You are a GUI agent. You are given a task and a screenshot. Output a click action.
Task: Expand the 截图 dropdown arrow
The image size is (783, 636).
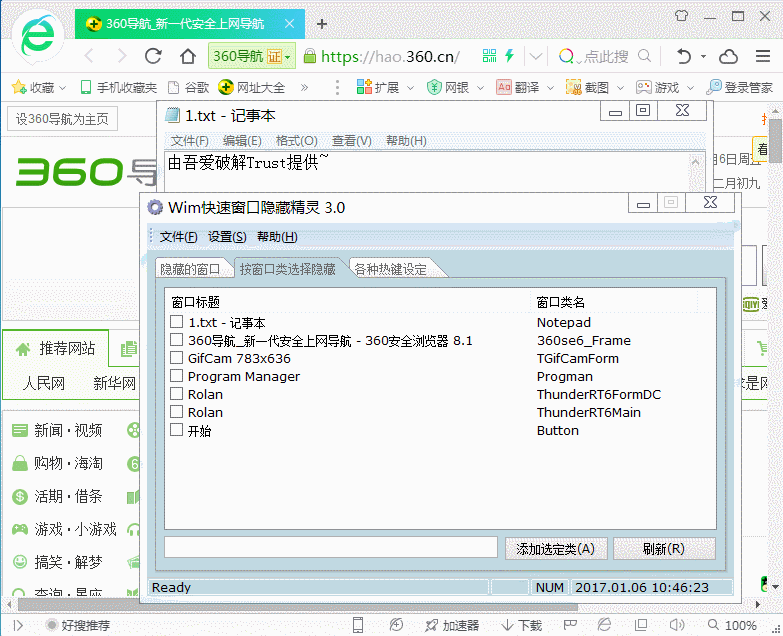point(620,88)
